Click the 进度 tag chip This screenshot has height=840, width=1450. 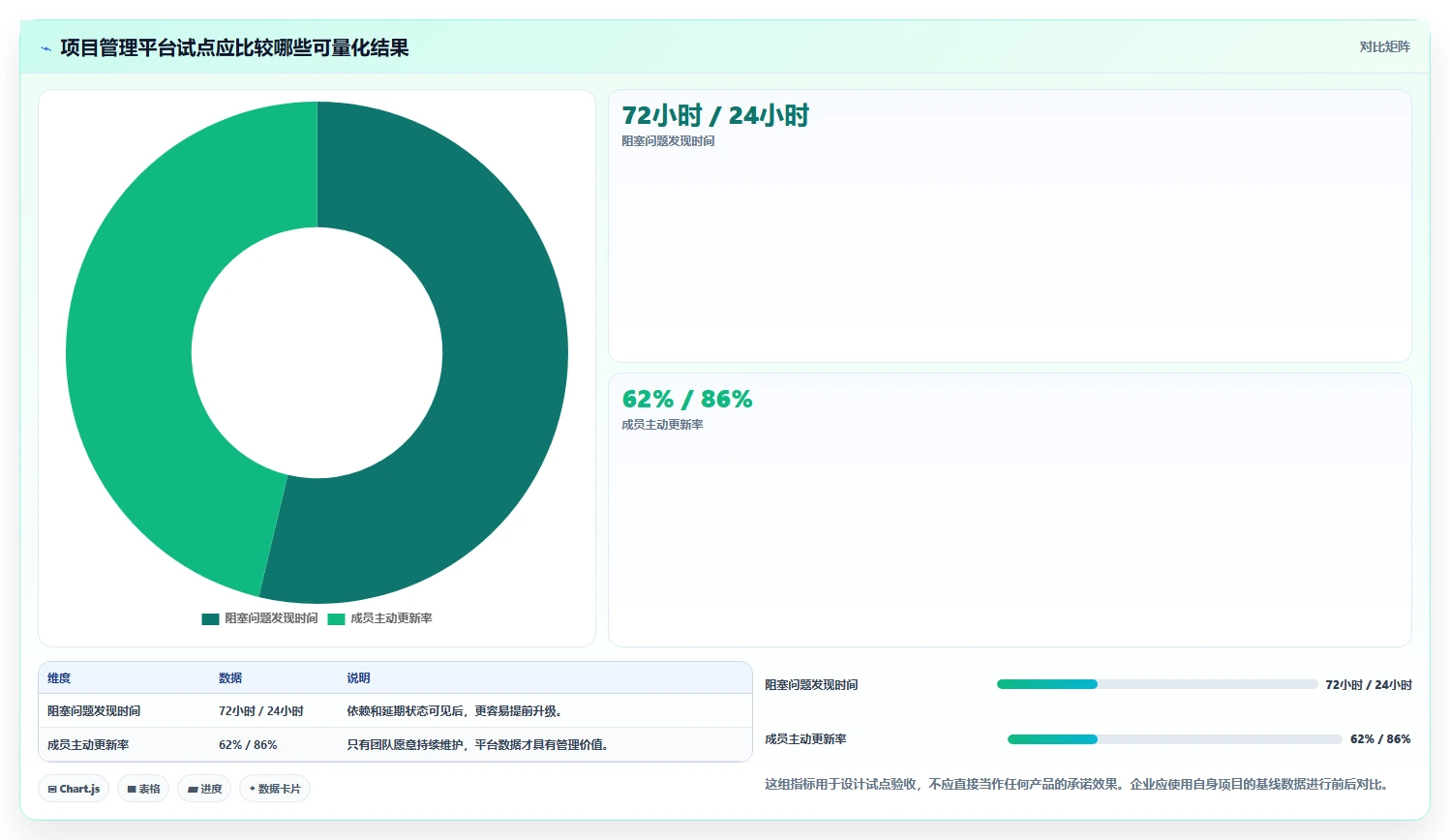tap(204, 789)
